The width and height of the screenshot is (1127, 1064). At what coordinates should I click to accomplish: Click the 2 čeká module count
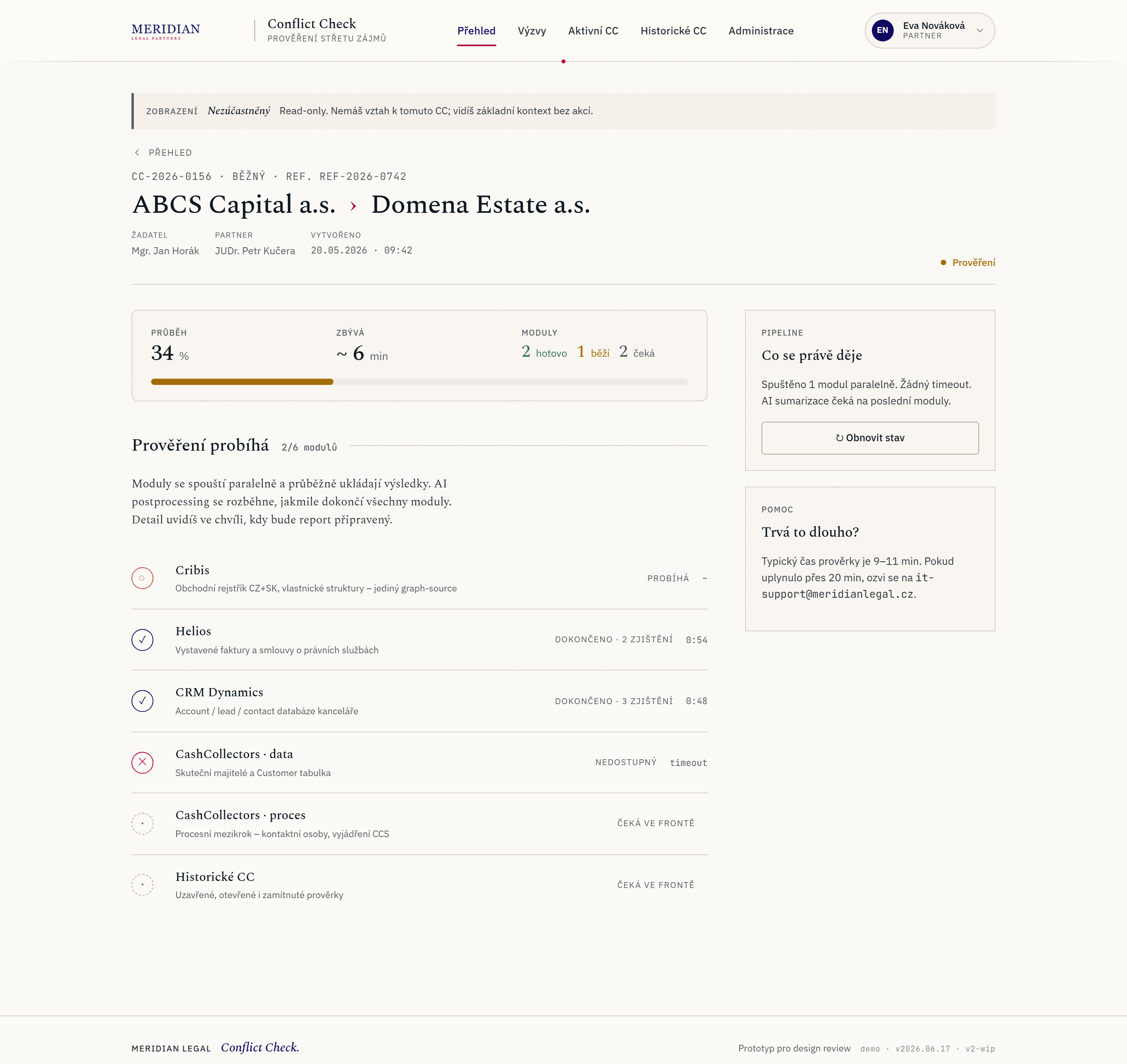[x=637, y=352]
